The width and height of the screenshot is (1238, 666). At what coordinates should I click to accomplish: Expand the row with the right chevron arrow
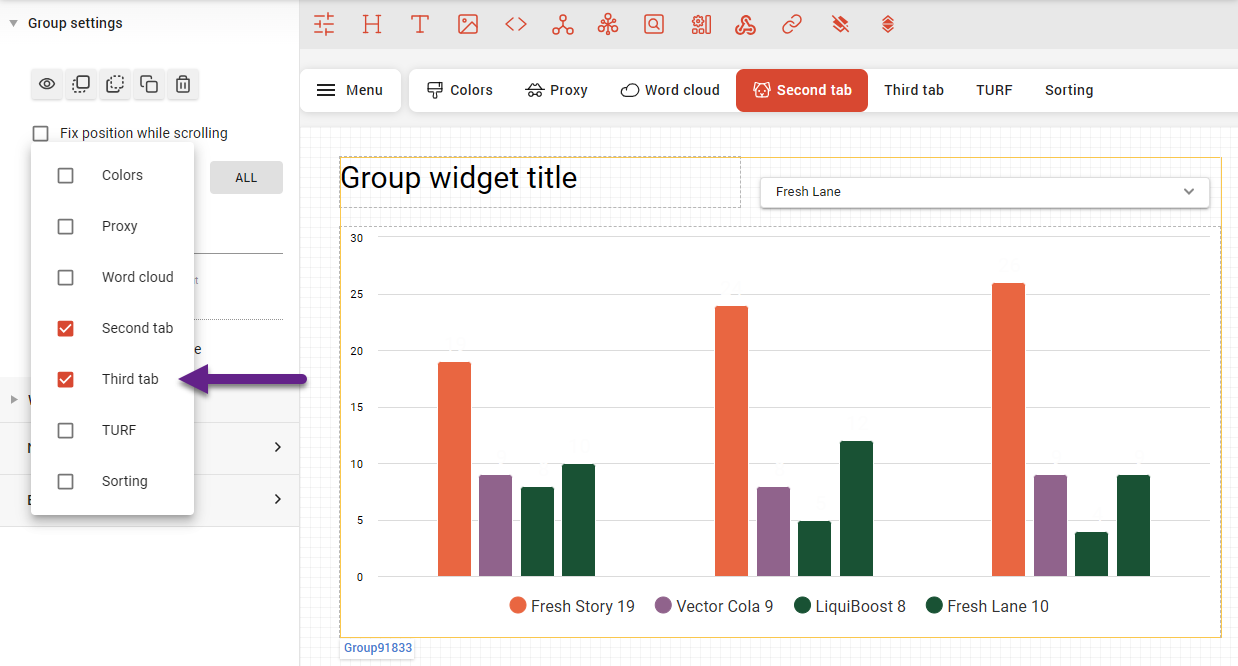click(x=278, y=447)
